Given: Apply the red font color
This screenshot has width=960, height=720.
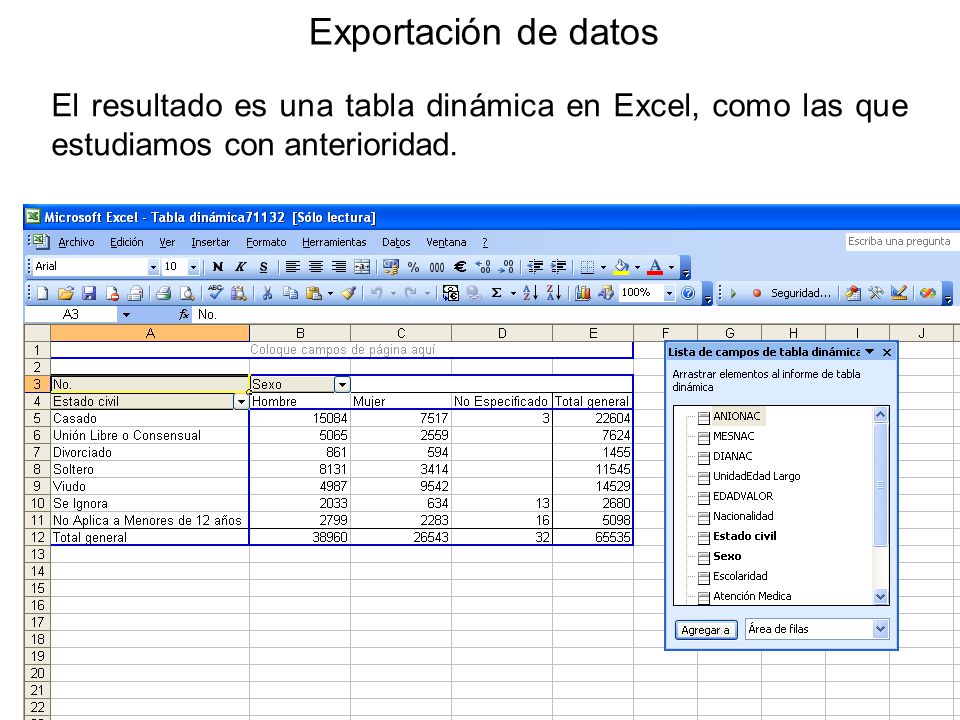Looking at the screenshot, I should pos(655,267).
